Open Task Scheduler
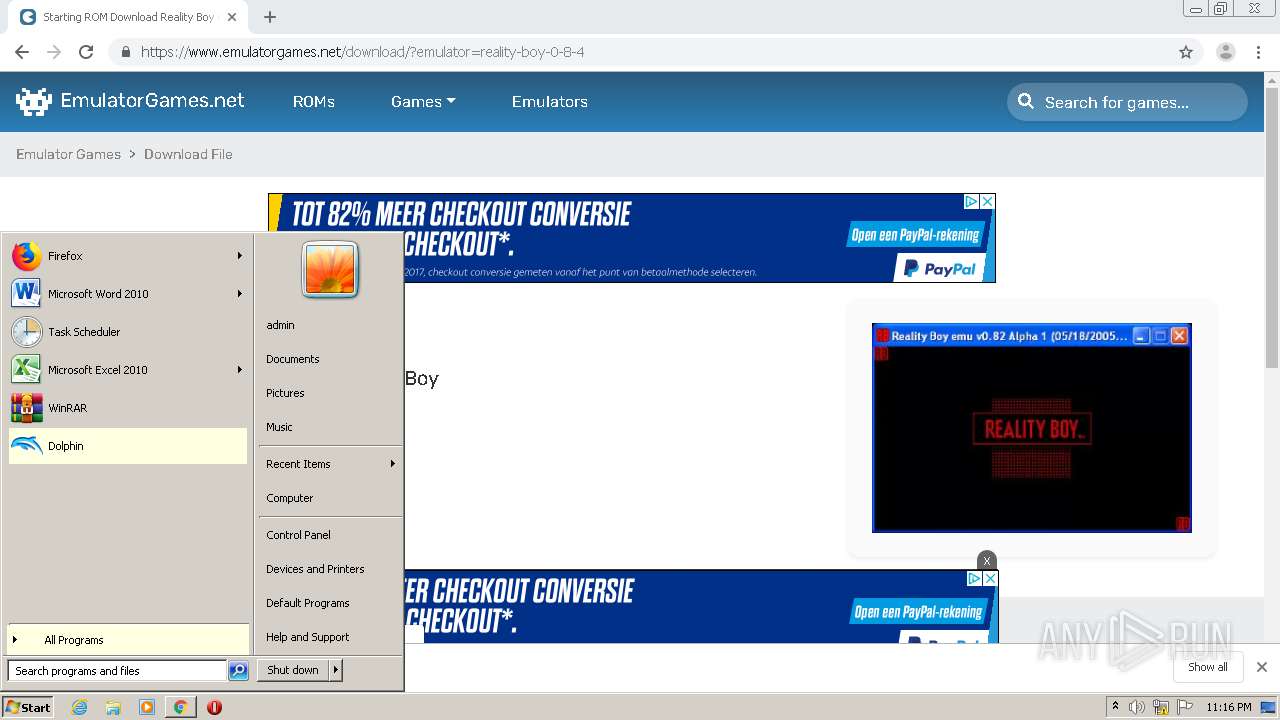Image resolution: width=1280 pixels, height=720 pixels. (x=128, y=332)
